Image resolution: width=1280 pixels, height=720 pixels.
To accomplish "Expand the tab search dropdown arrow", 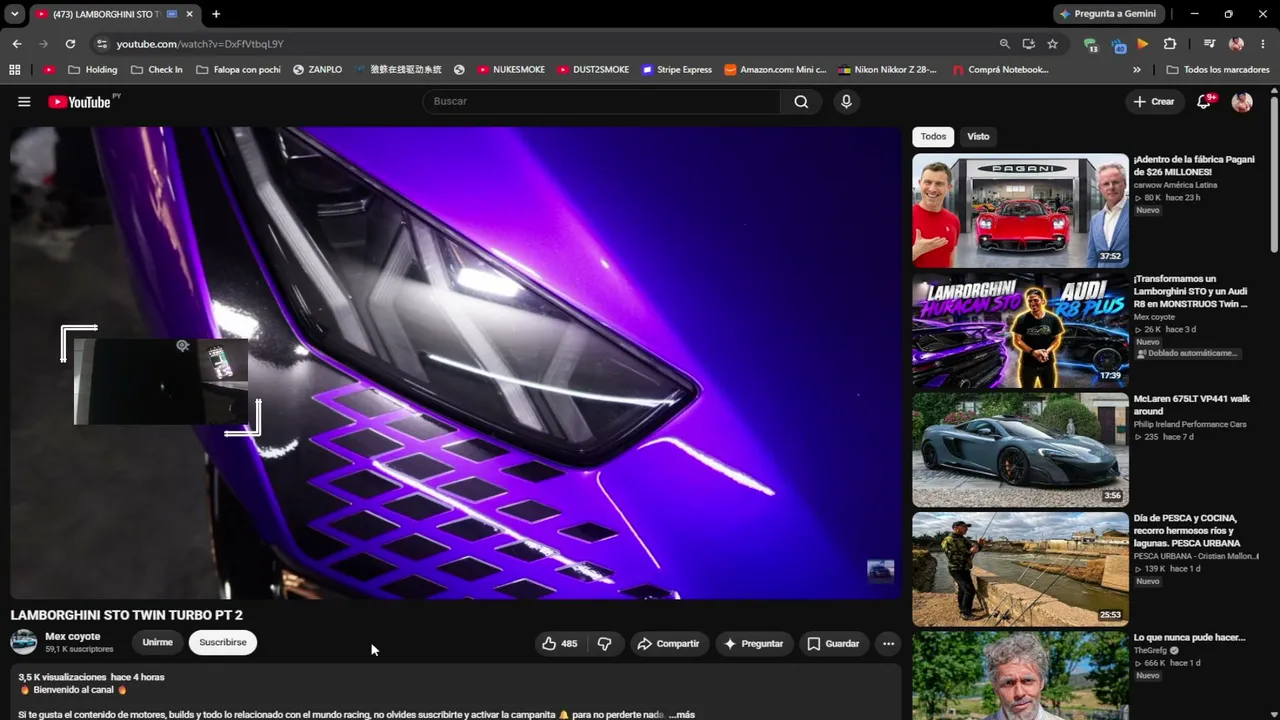I will (x=15, y=14).
